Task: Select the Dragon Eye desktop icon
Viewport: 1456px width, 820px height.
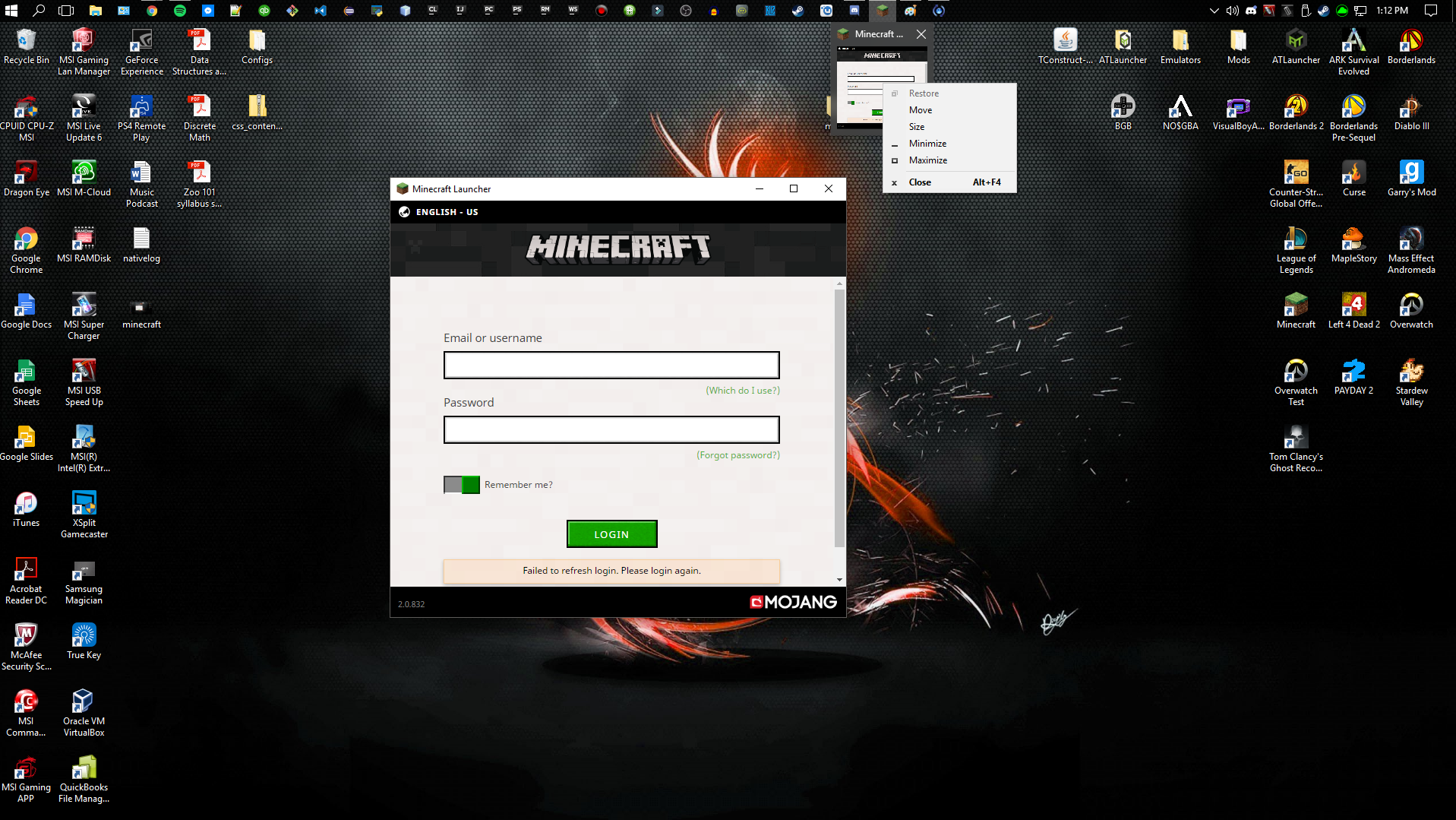Action: (27, 179)
